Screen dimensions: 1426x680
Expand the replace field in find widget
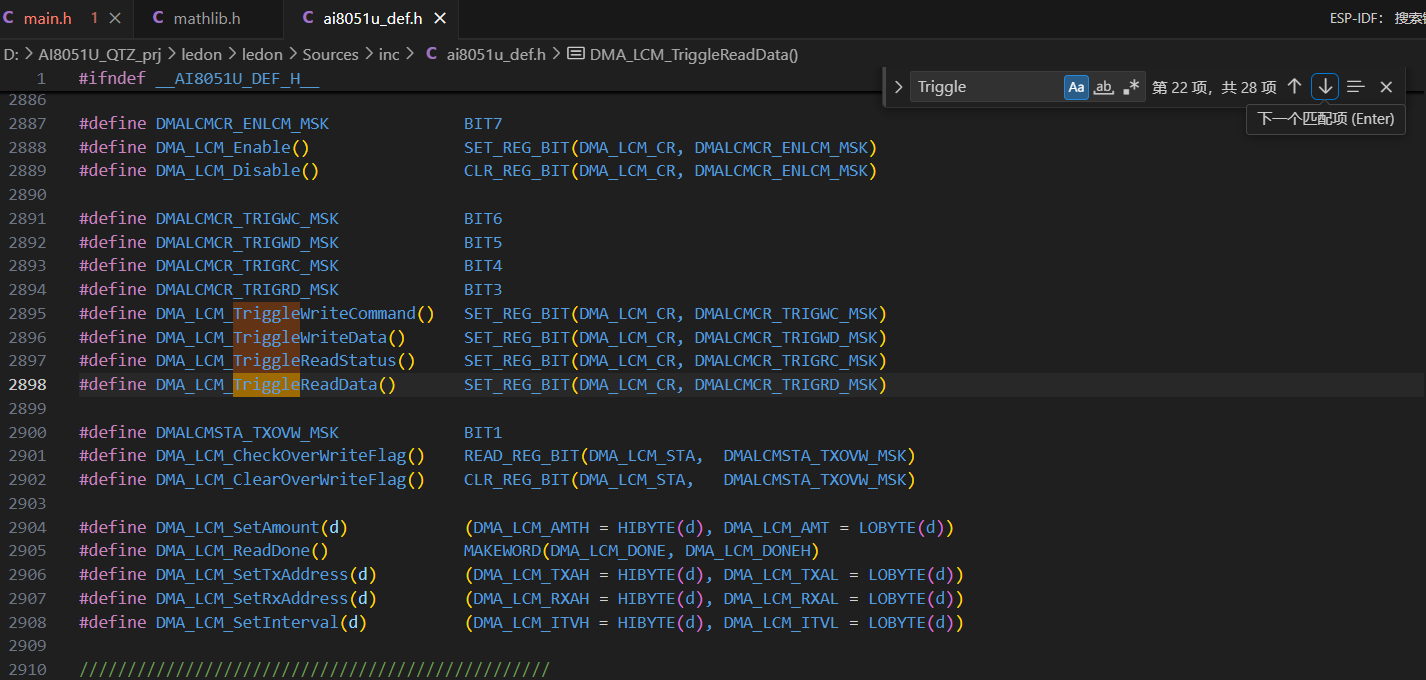click(898, 87)
